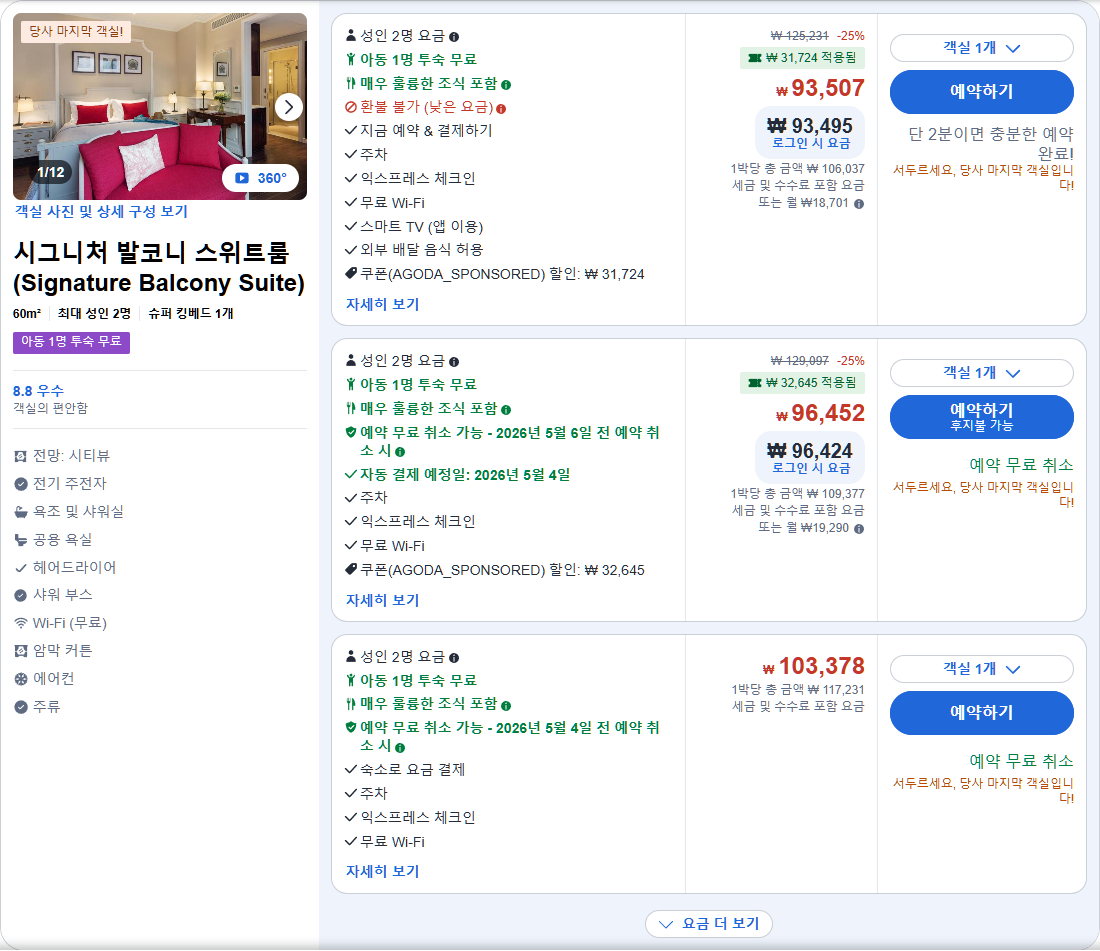This screenshot has width=1100, height=951.
Task: Click info icon beside 조식 포함 in ₩93,507 offer
Action: [506, 85]
